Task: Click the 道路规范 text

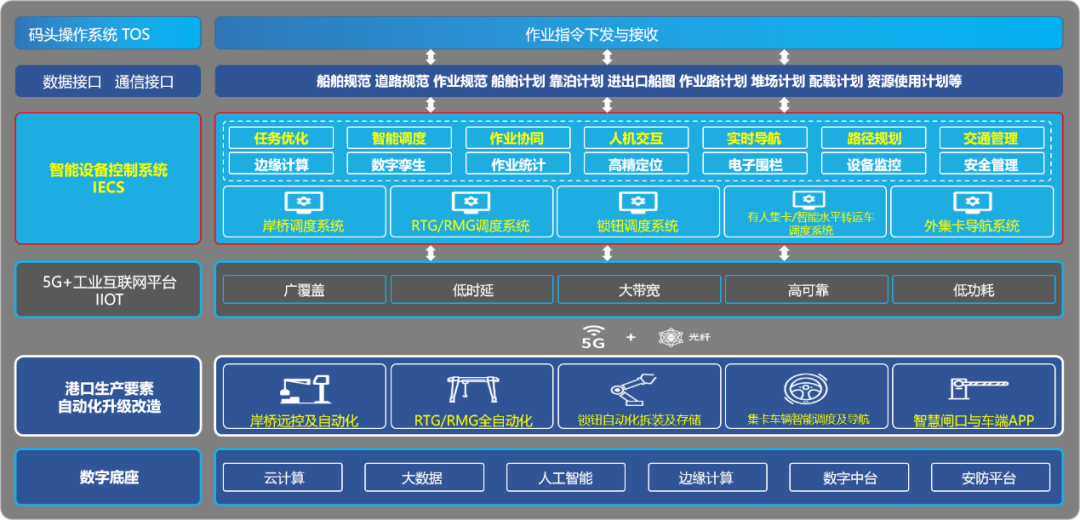Action: (x=402, y=81)
